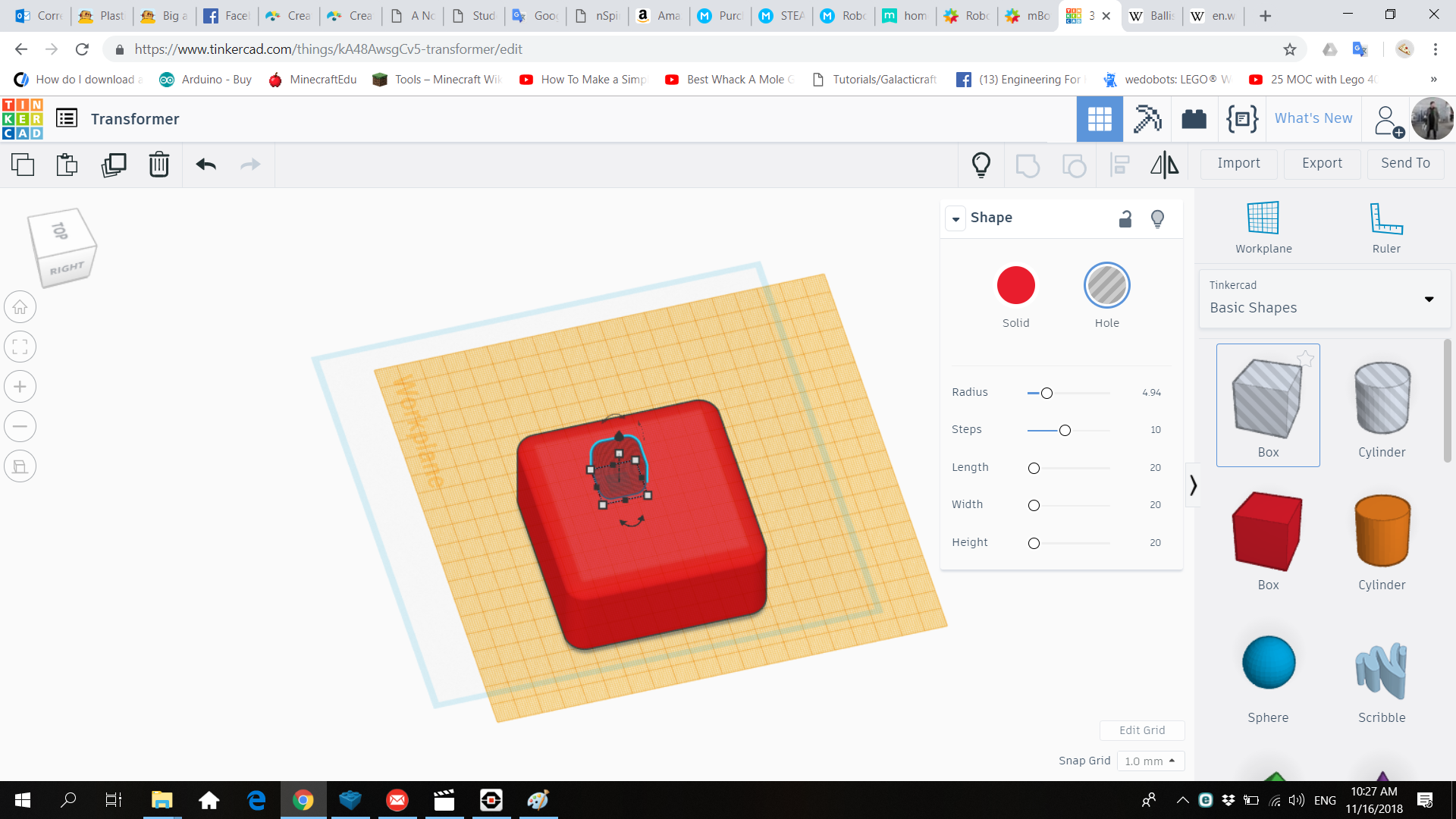Click the Mirror tool icon

point(1164,165)
